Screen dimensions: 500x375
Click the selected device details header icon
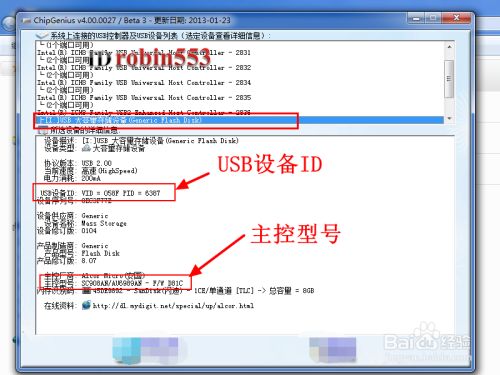[x=43, y=130]
